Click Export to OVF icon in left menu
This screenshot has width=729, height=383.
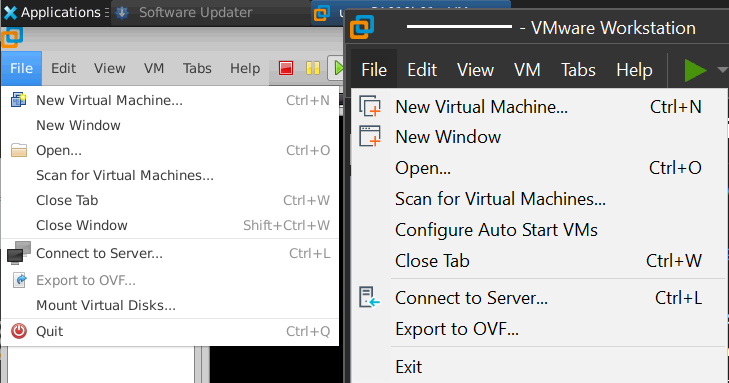pyautogui.click(x=20, y=280)
